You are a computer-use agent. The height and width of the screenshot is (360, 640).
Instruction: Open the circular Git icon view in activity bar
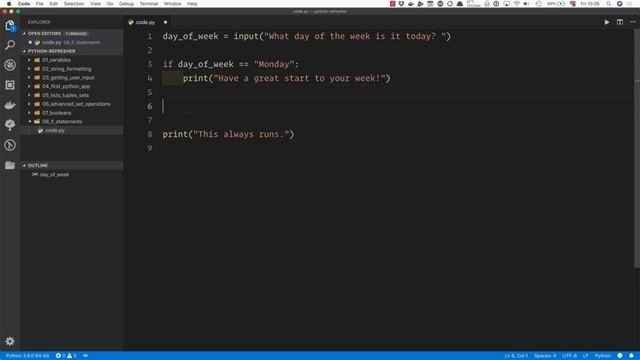pos(10,145)
